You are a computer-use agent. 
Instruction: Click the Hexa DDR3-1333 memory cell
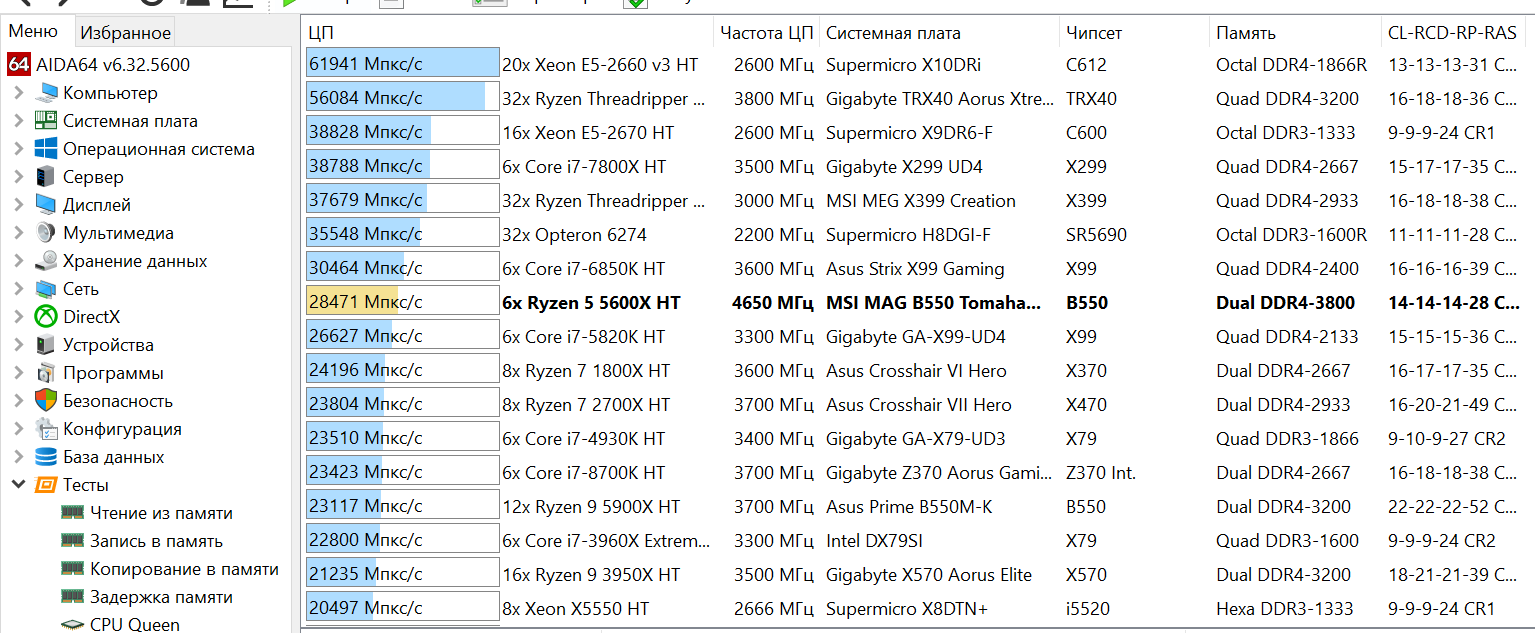[x=1285, y=609]
